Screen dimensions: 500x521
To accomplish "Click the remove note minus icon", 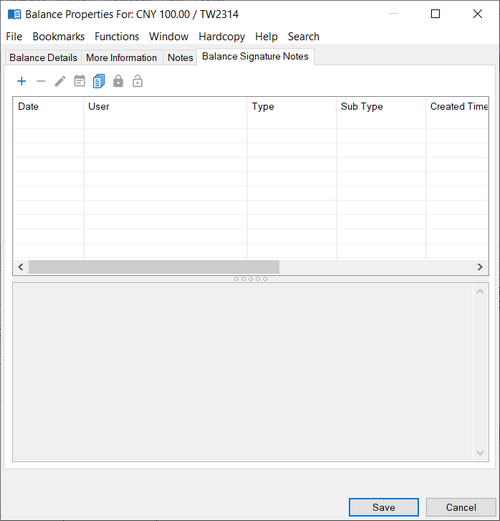I will [x=41, y=81].
